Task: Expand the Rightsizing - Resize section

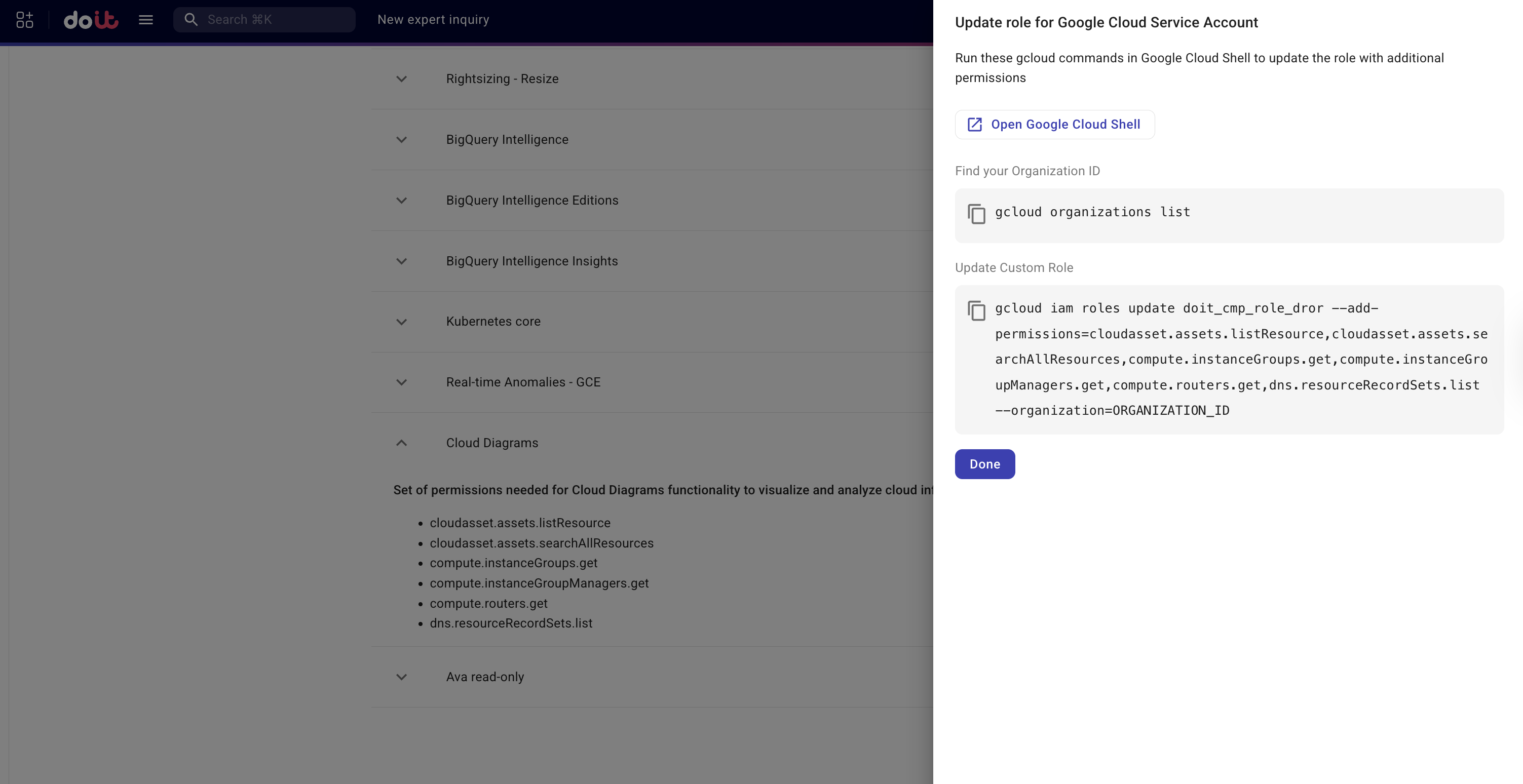Action: pyautogui.click(x=401, y=79)
